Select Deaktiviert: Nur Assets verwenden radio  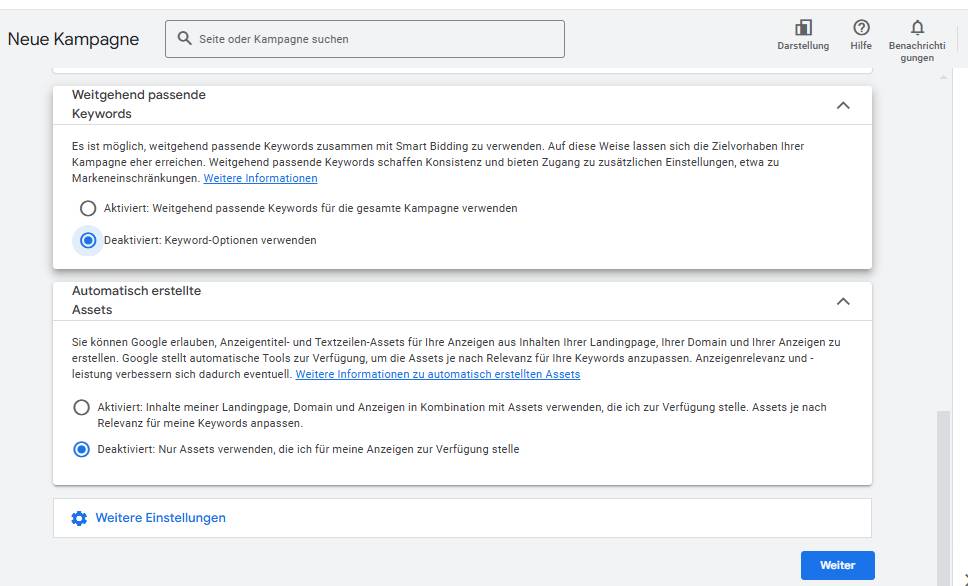pos(81,450)
